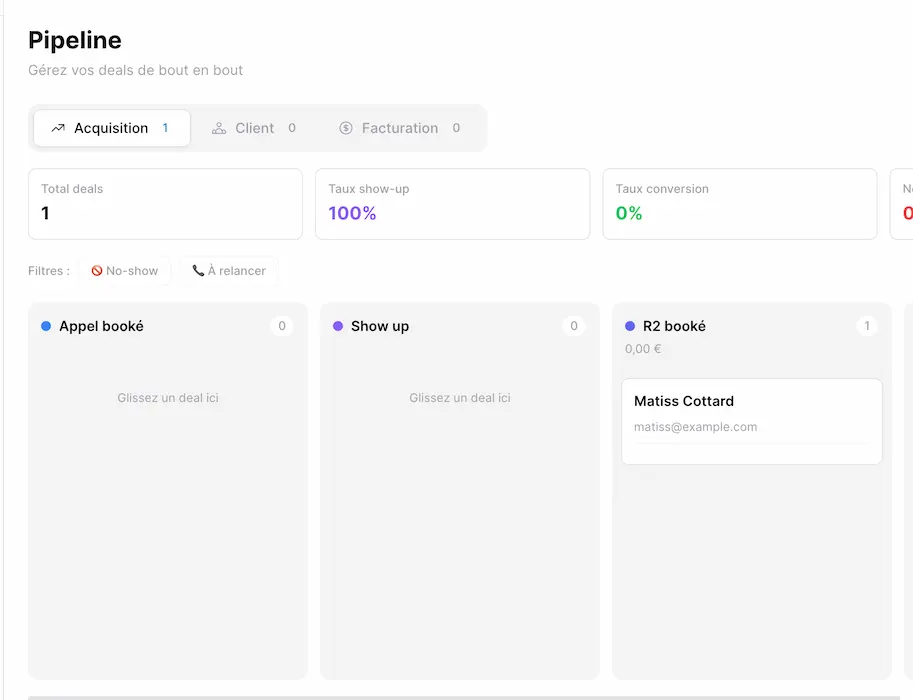Click the red No-show prohibited icon
This screenshot has width=913, height=700.
(x=97, y=271)
